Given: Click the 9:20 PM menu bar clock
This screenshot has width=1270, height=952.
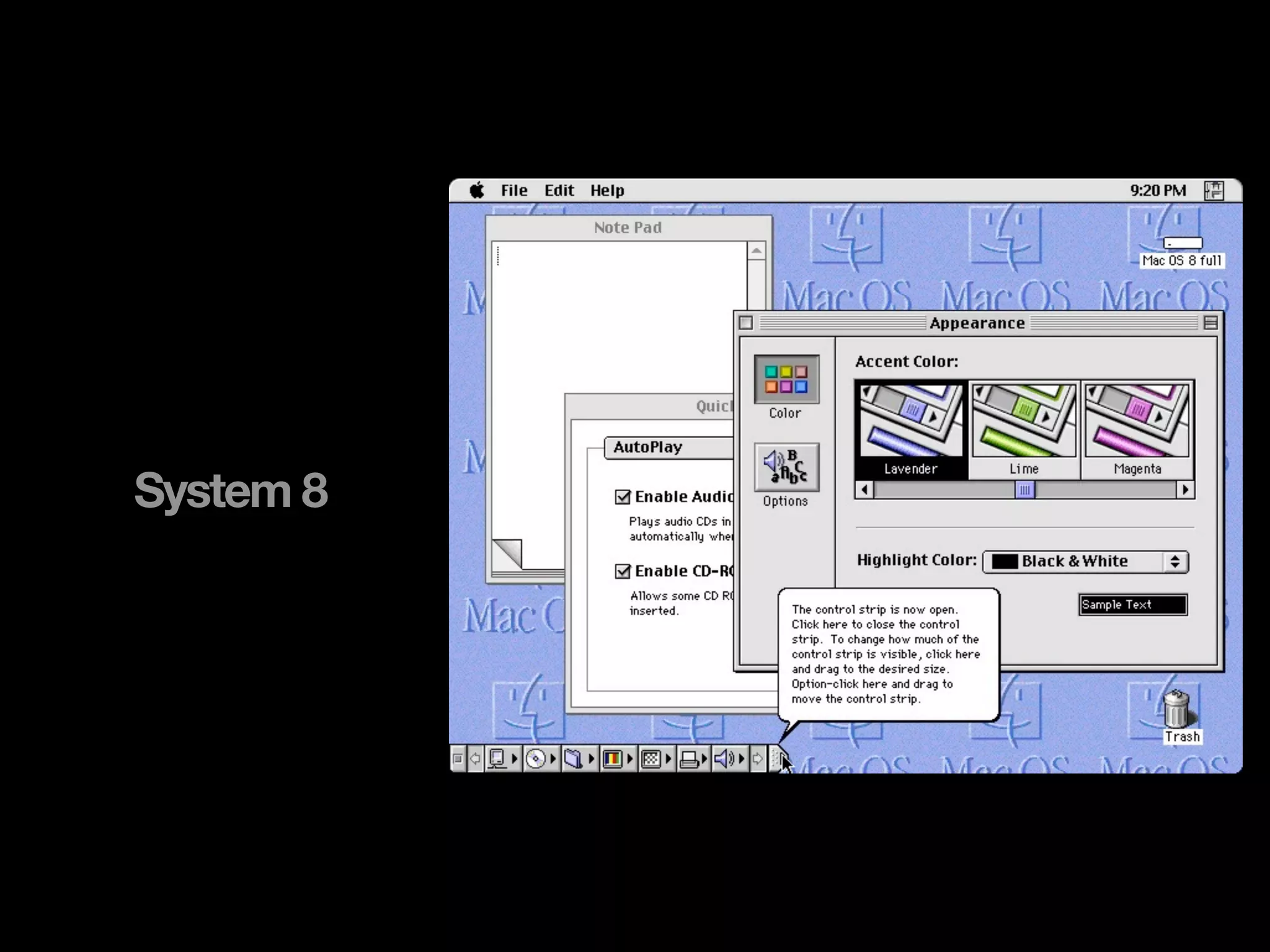Looking at the screenshot, I should [1158, 191].
